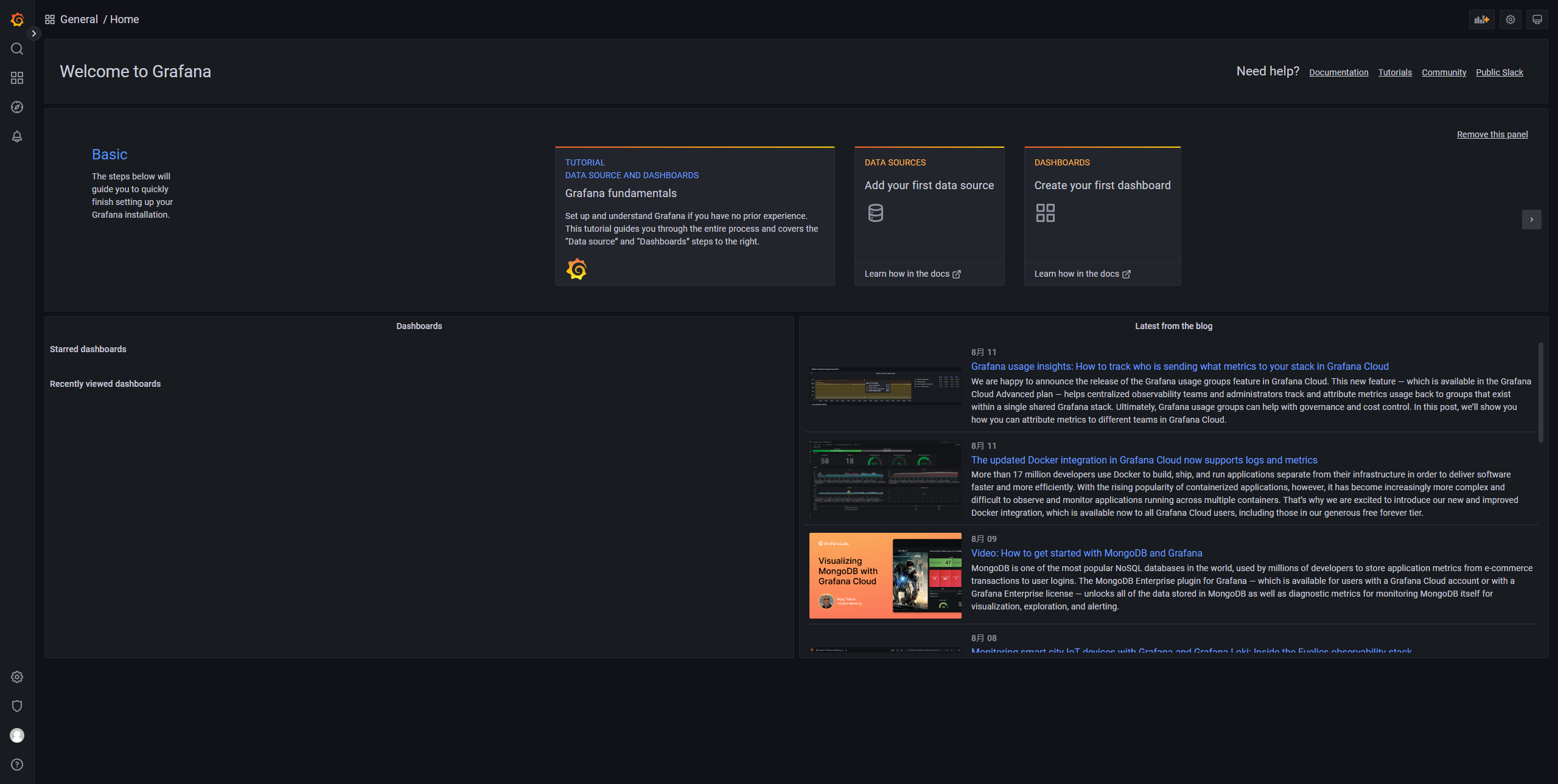Click the Grafana logo in sidebar
1558x784 pixels.
pyautogui.click(x=17, y=19)
